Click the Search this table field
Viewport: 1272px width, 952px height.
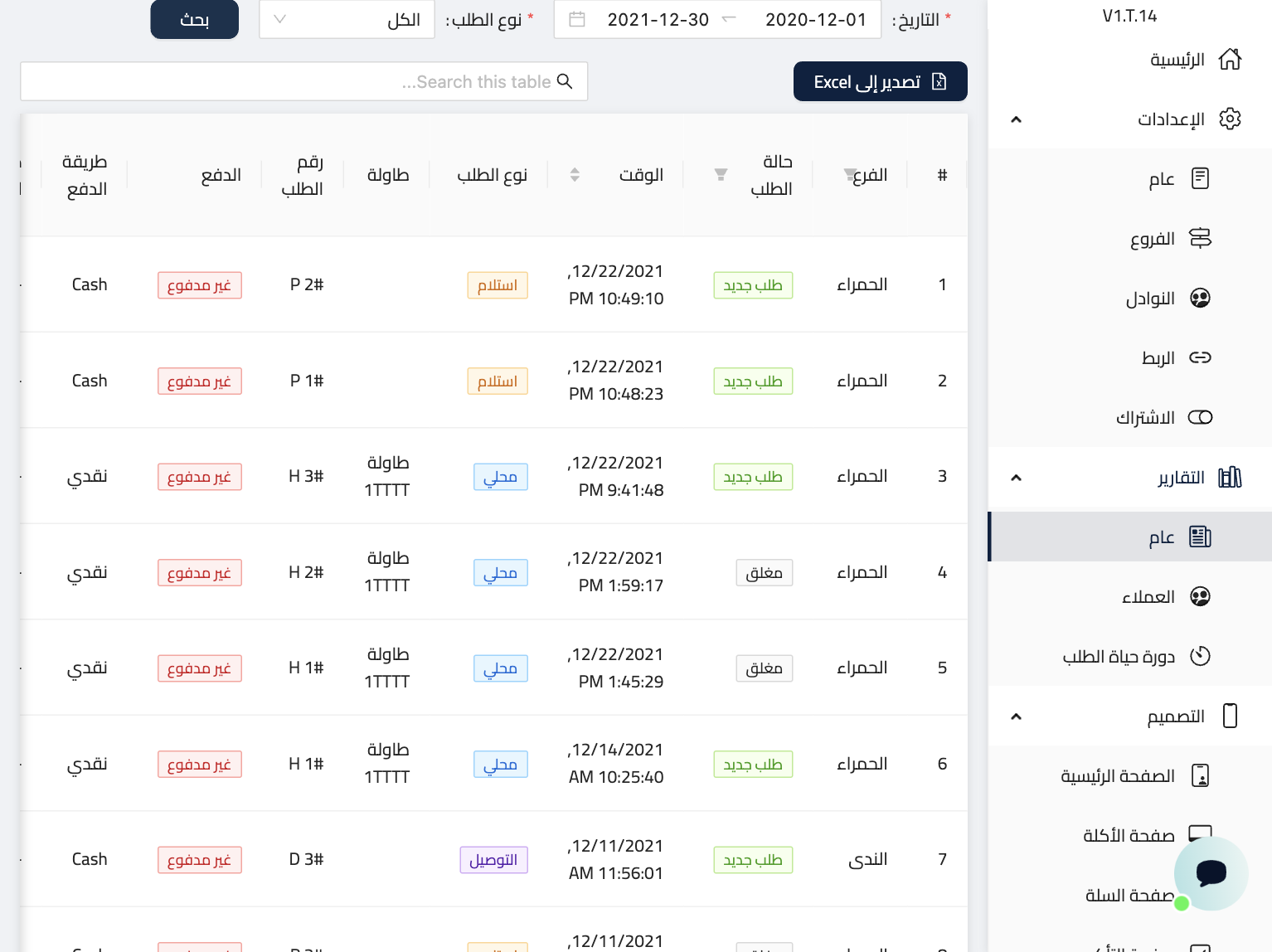click(x=304, y=81)
